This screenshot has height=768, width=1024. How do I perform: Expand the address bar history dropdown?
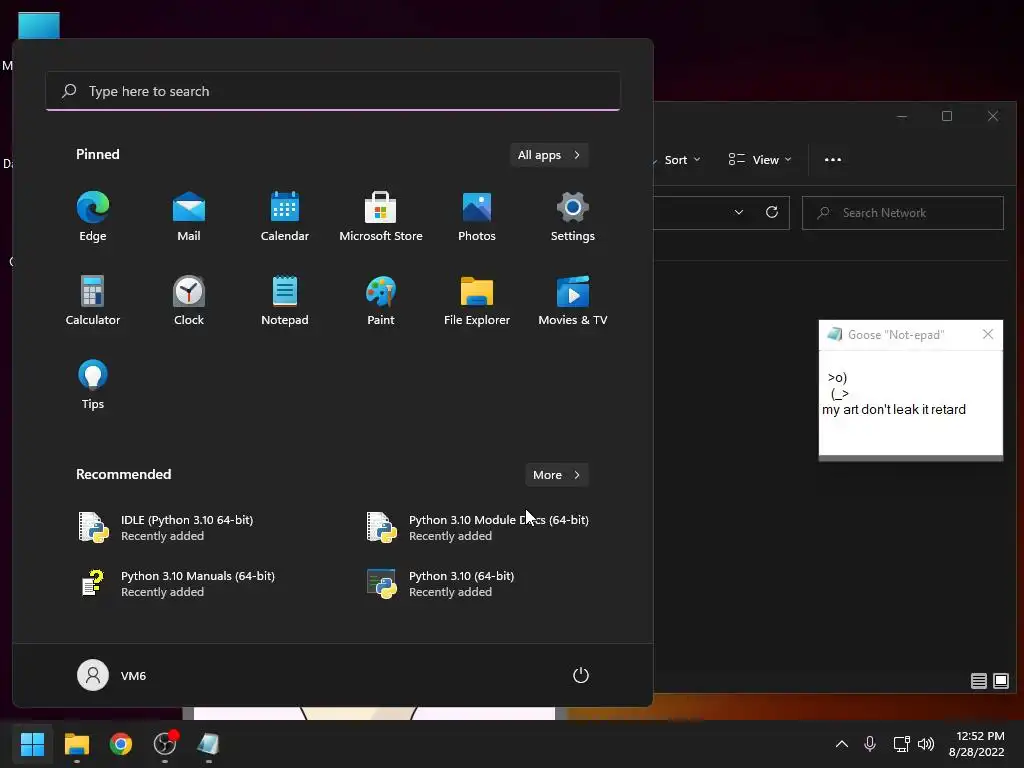tap(739, 212)
